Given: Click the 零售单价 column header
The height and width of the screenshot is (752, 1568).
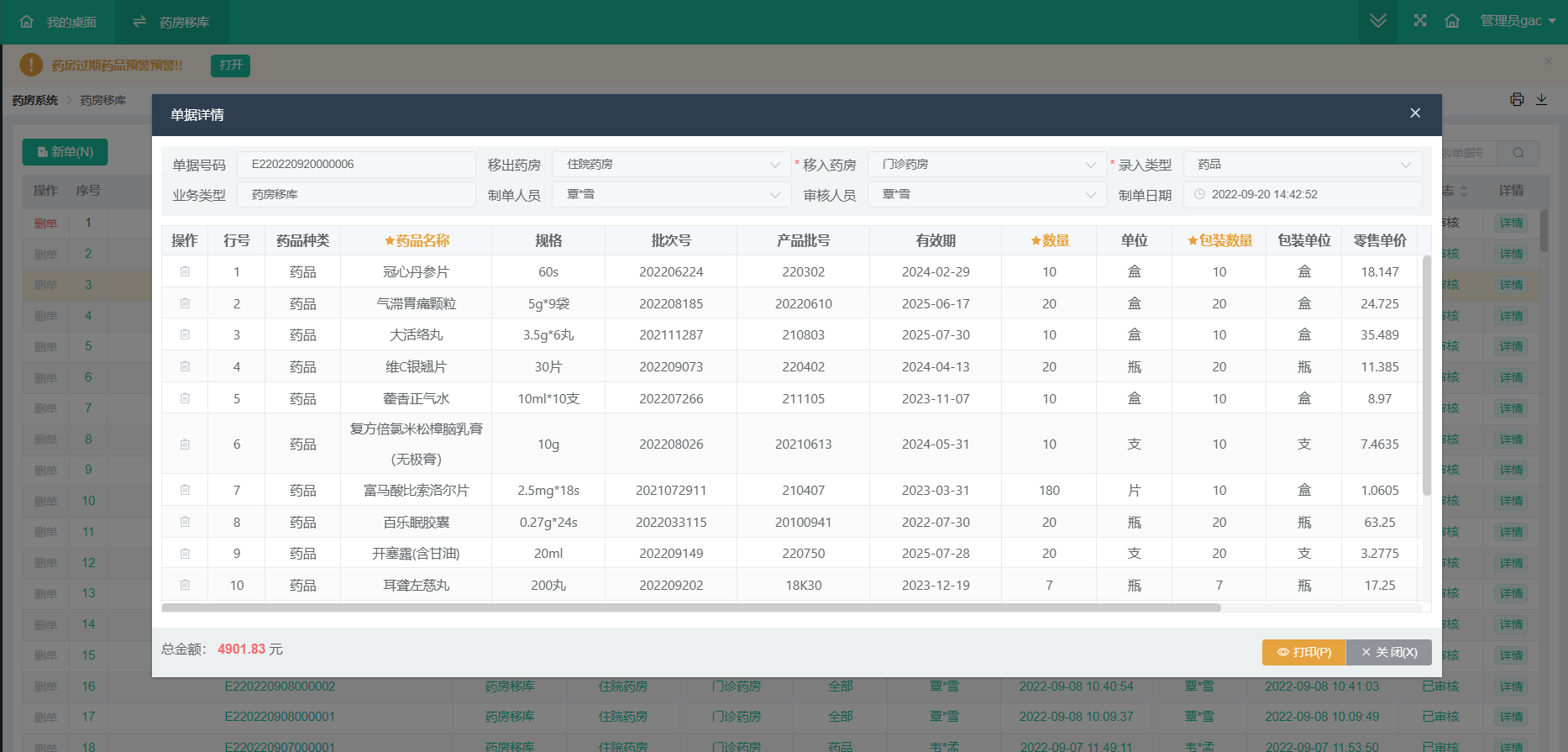Looking at the screenshot, I should pos(1380,240).
